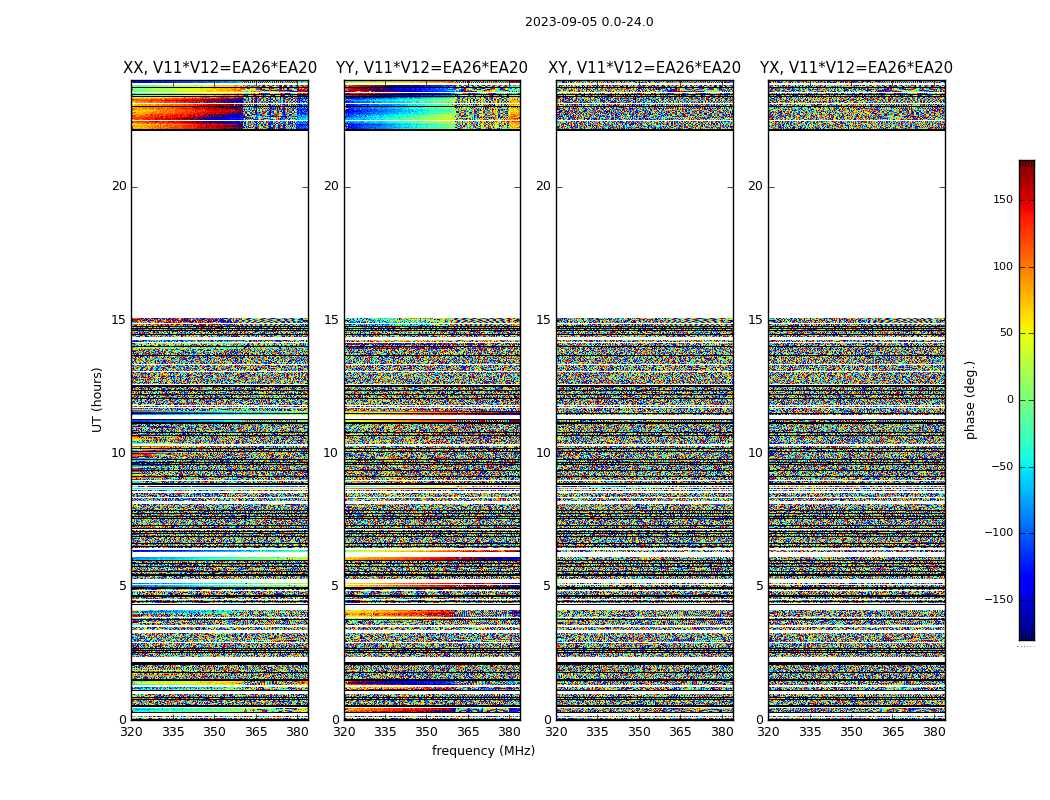The width and height of the screenshot is (1050, 800).
Task: Click inside the YY phase waterfall plot
Action: click(x=432, y=400)
